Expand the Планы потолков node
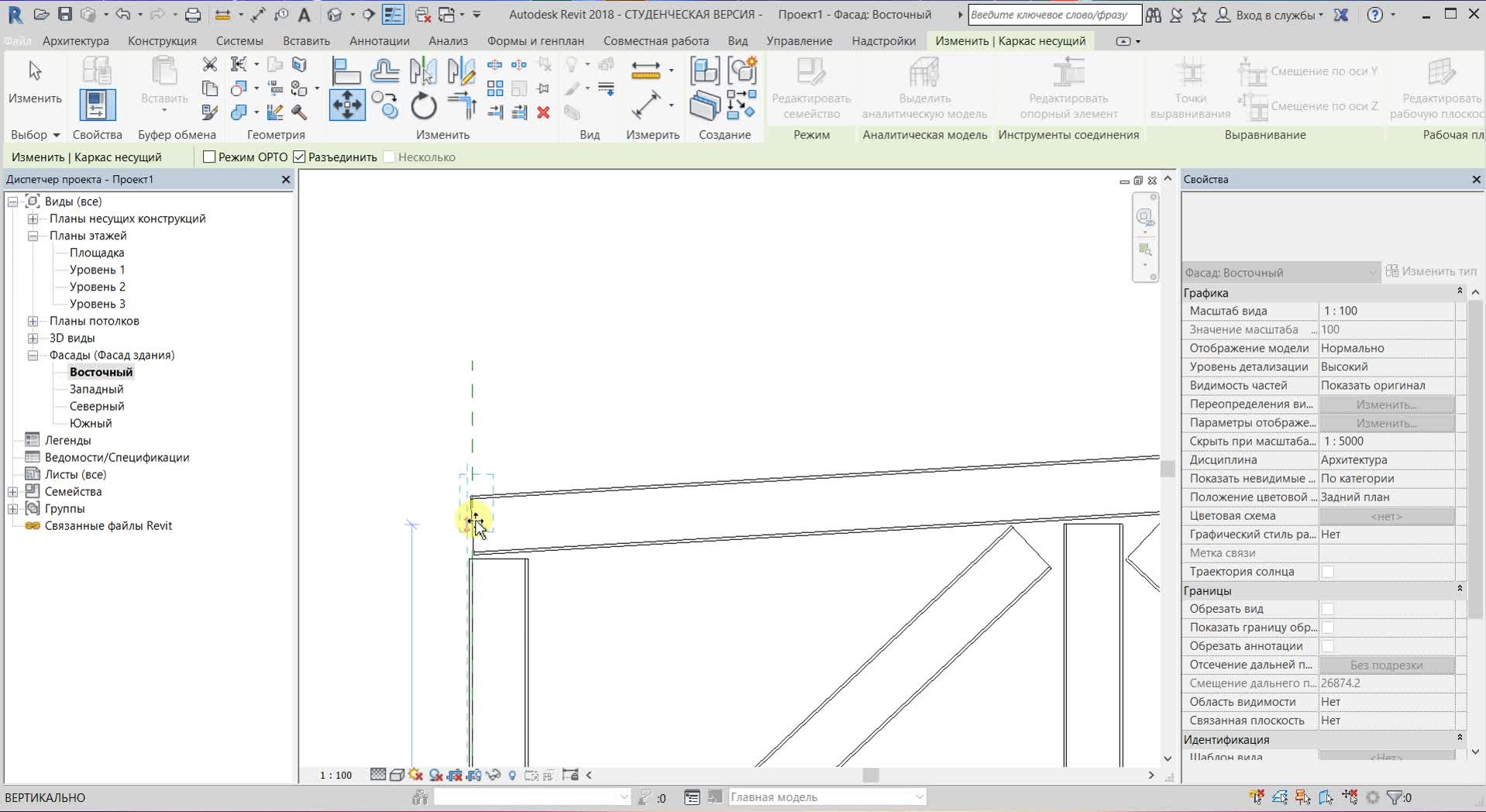The width and height of the screenshot is (1486, 812). [33, 321]
